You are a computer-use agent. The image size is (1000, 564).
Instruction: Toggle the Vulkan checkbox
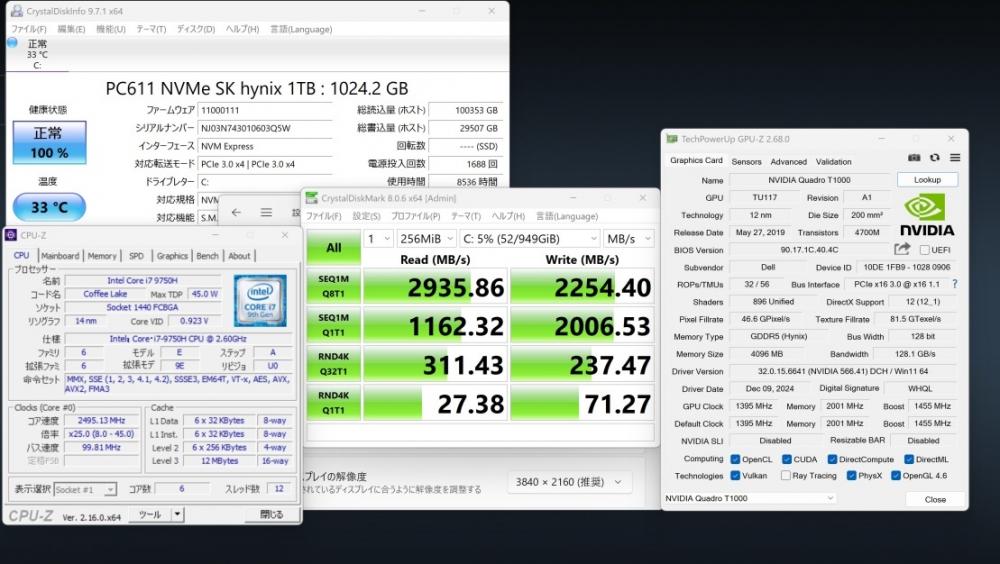pos(735,475)
